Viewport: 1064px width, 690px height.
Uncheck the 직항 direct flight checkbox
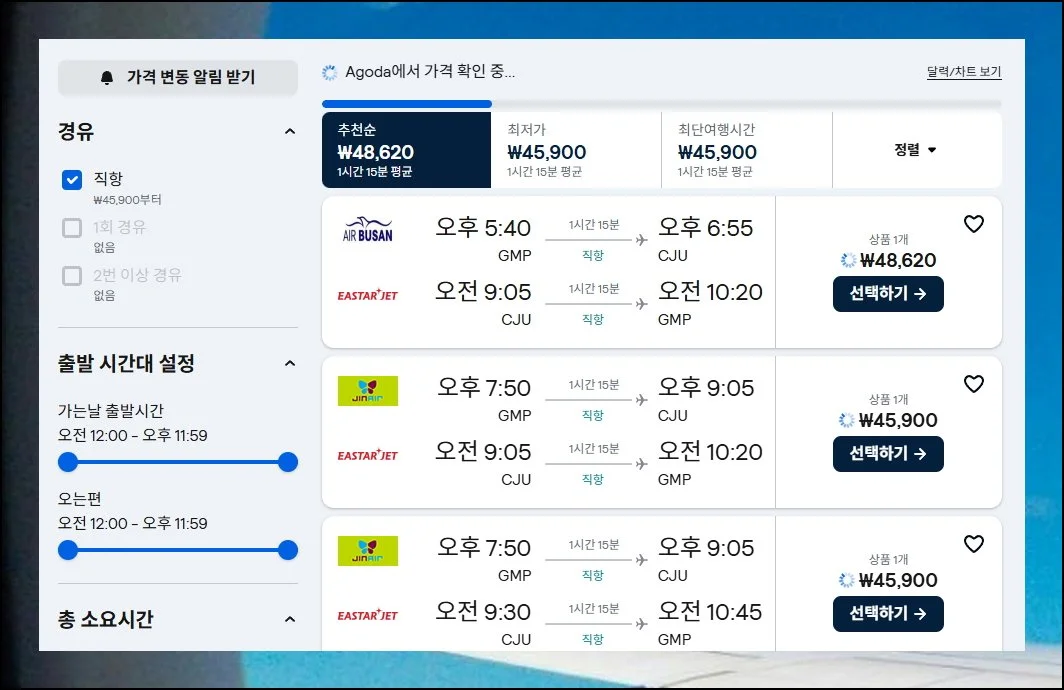(72, 180)
